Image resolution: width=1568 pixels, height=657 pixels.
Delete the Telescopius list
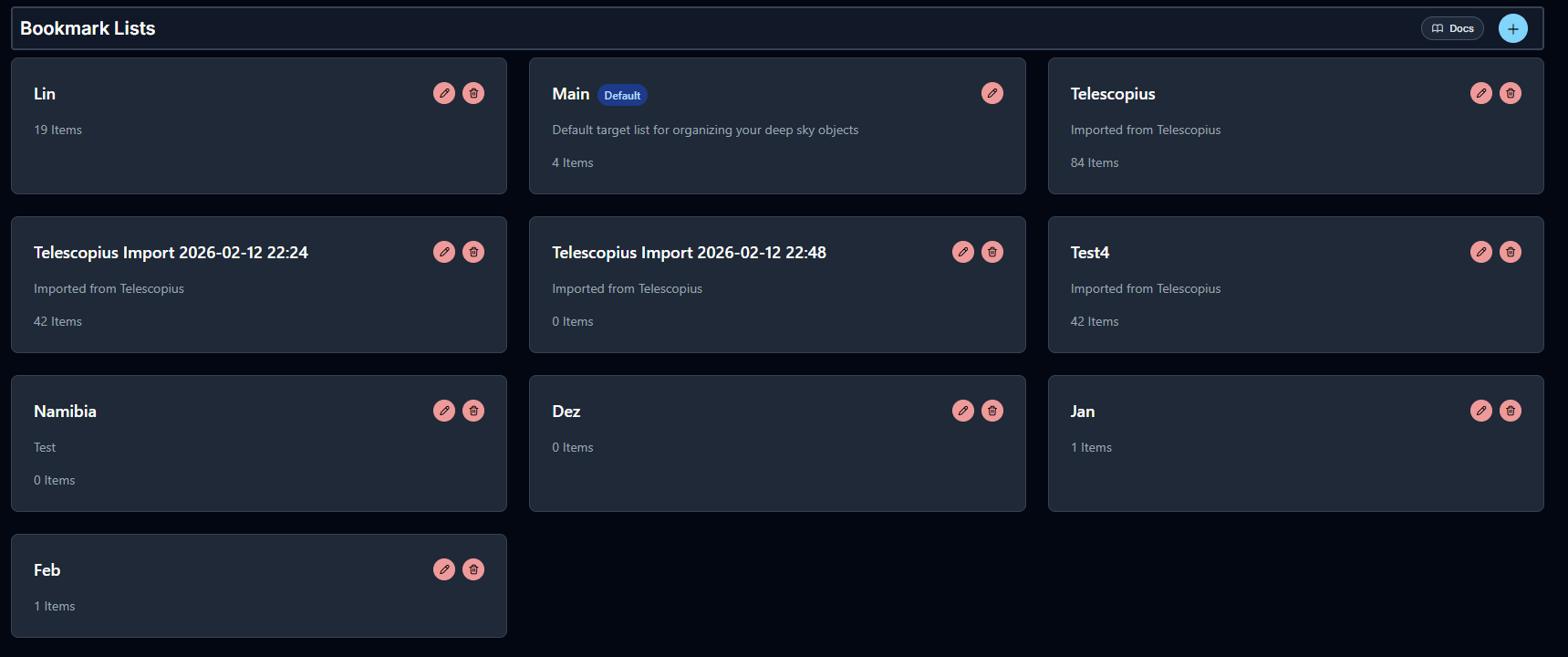(x=1511, y=93)
